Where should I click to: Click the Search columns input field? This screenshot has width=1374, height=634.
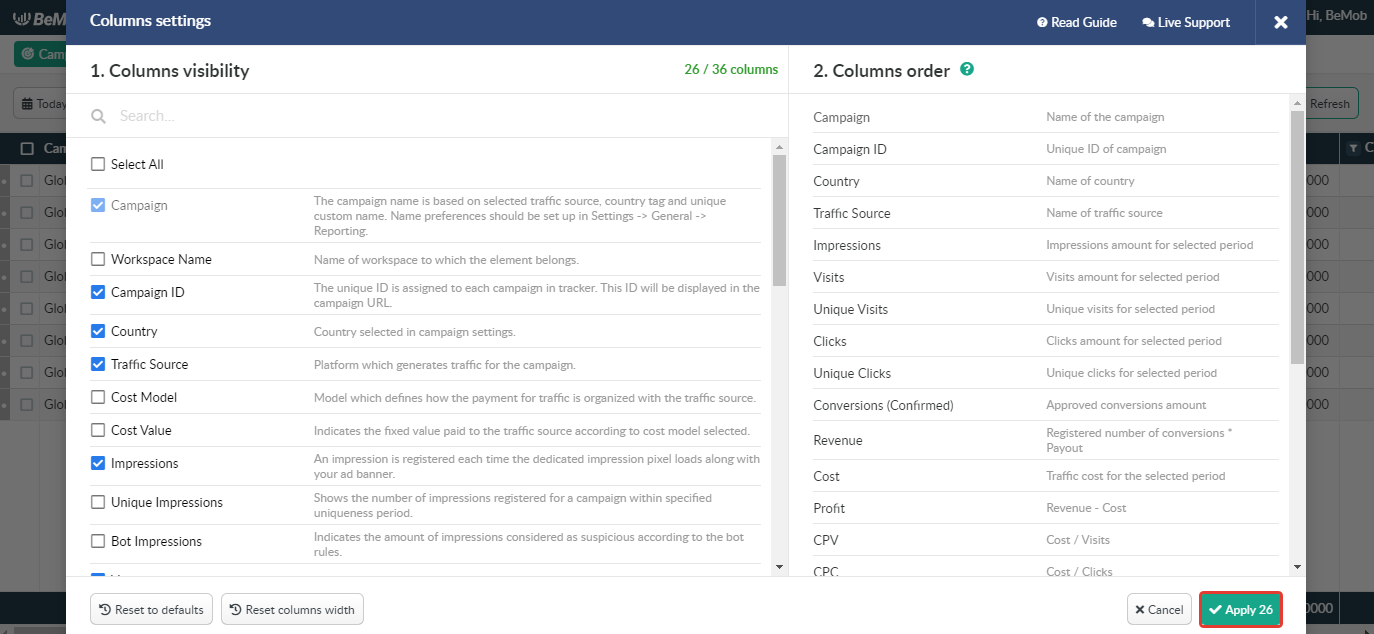click(x=440, y=116)
